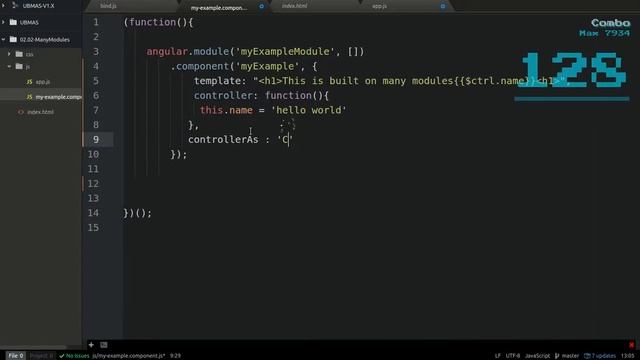
Task: Click line number 12 in gutter
Action: (x=93, y=184)
